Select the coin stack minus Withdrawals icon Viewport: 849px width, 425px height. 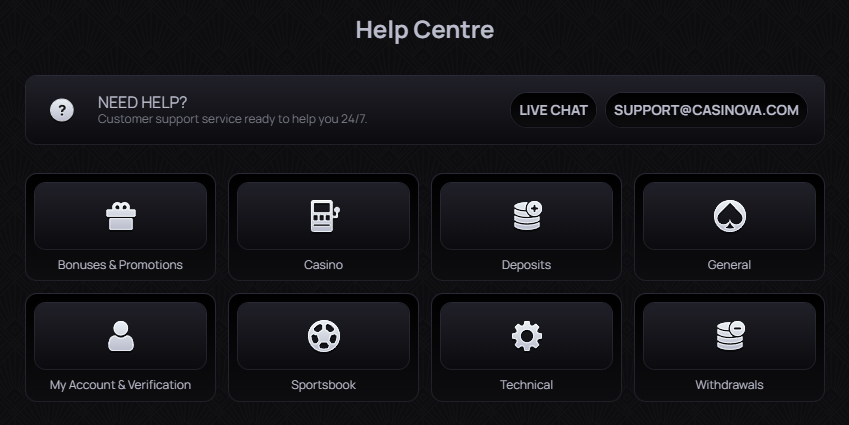pos(729,336)
